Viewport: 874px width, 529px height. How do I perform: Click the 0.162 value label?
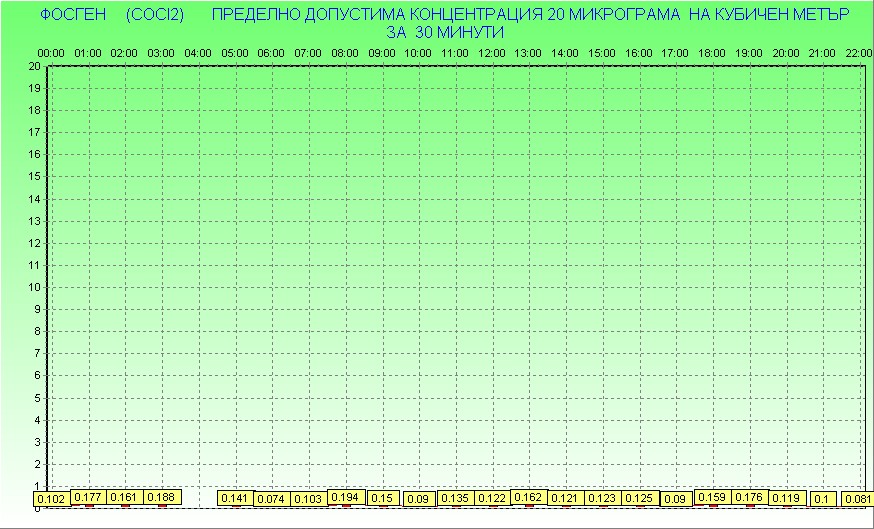click(x=529, y=497)
